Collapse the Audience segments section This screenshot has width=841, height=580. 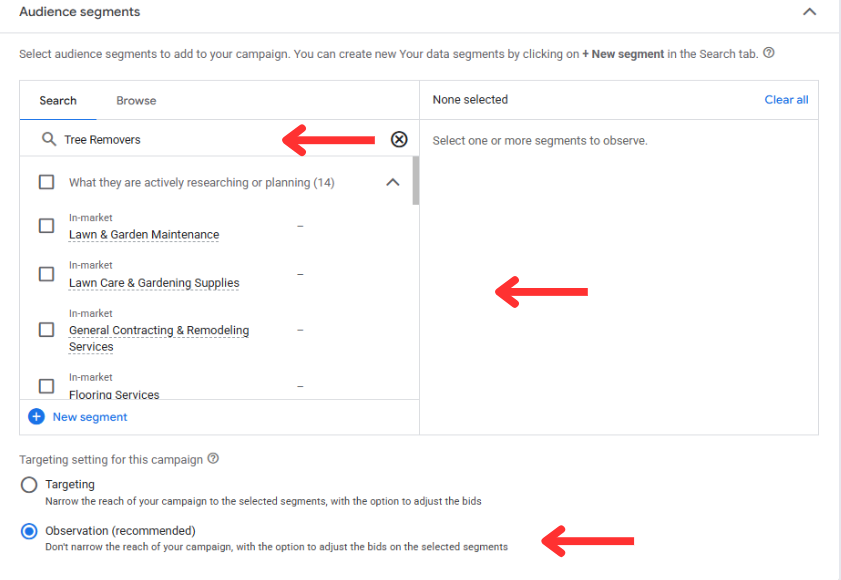click(x=809, y=12)
